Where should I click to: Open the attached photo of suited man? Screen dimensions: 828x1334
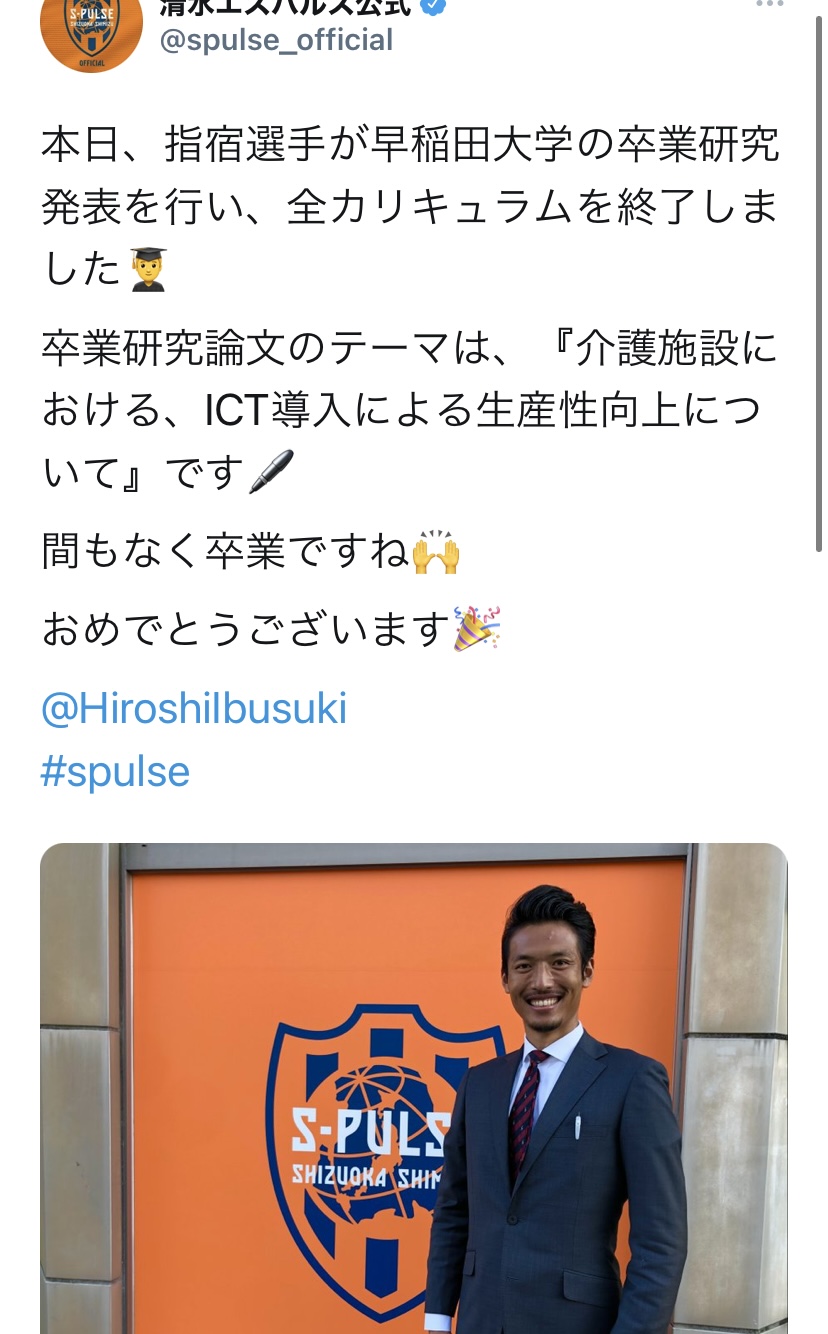tap(414, 1088)
